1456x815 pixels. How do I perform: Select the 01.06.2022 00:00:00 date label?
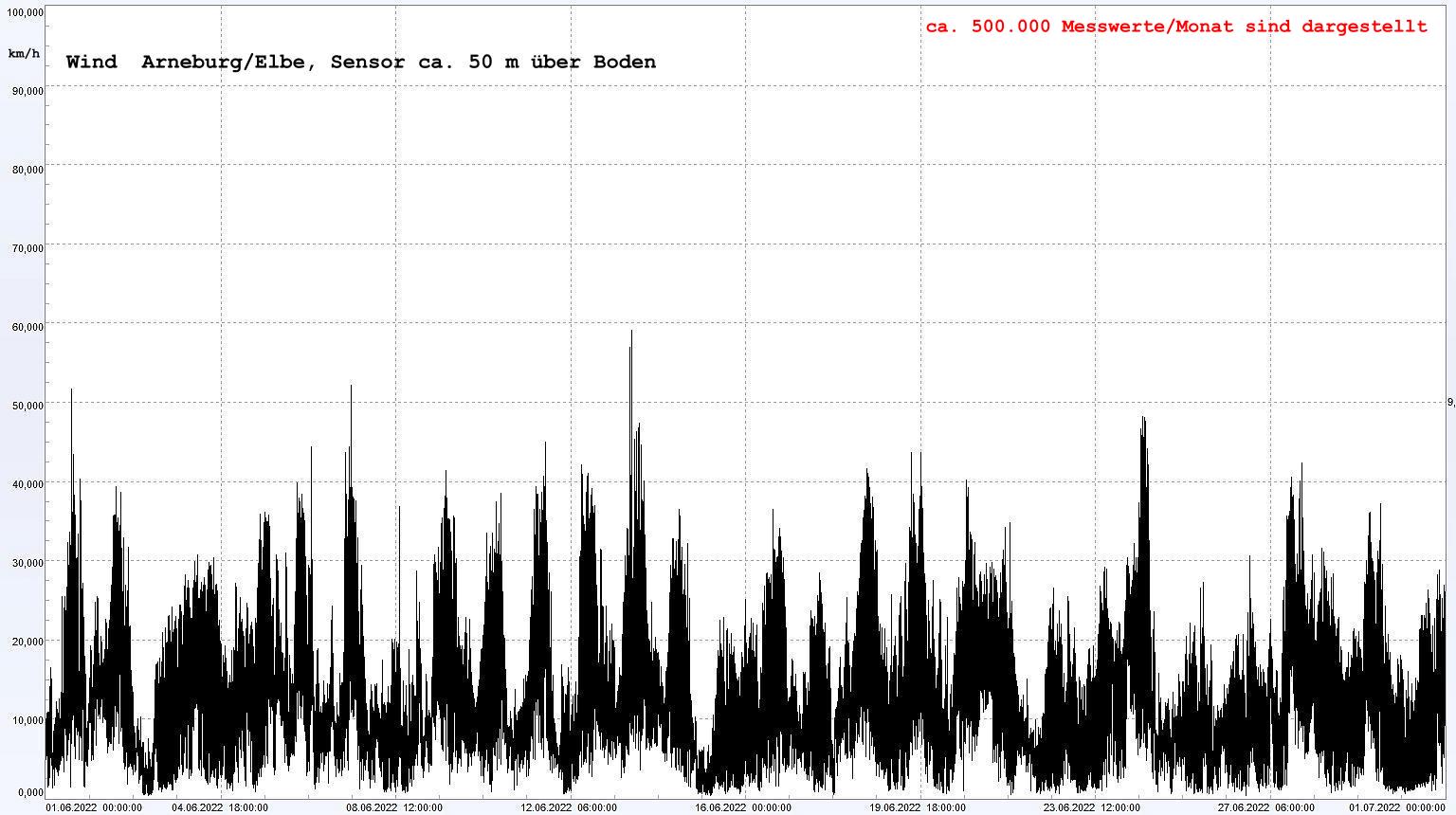95,807
